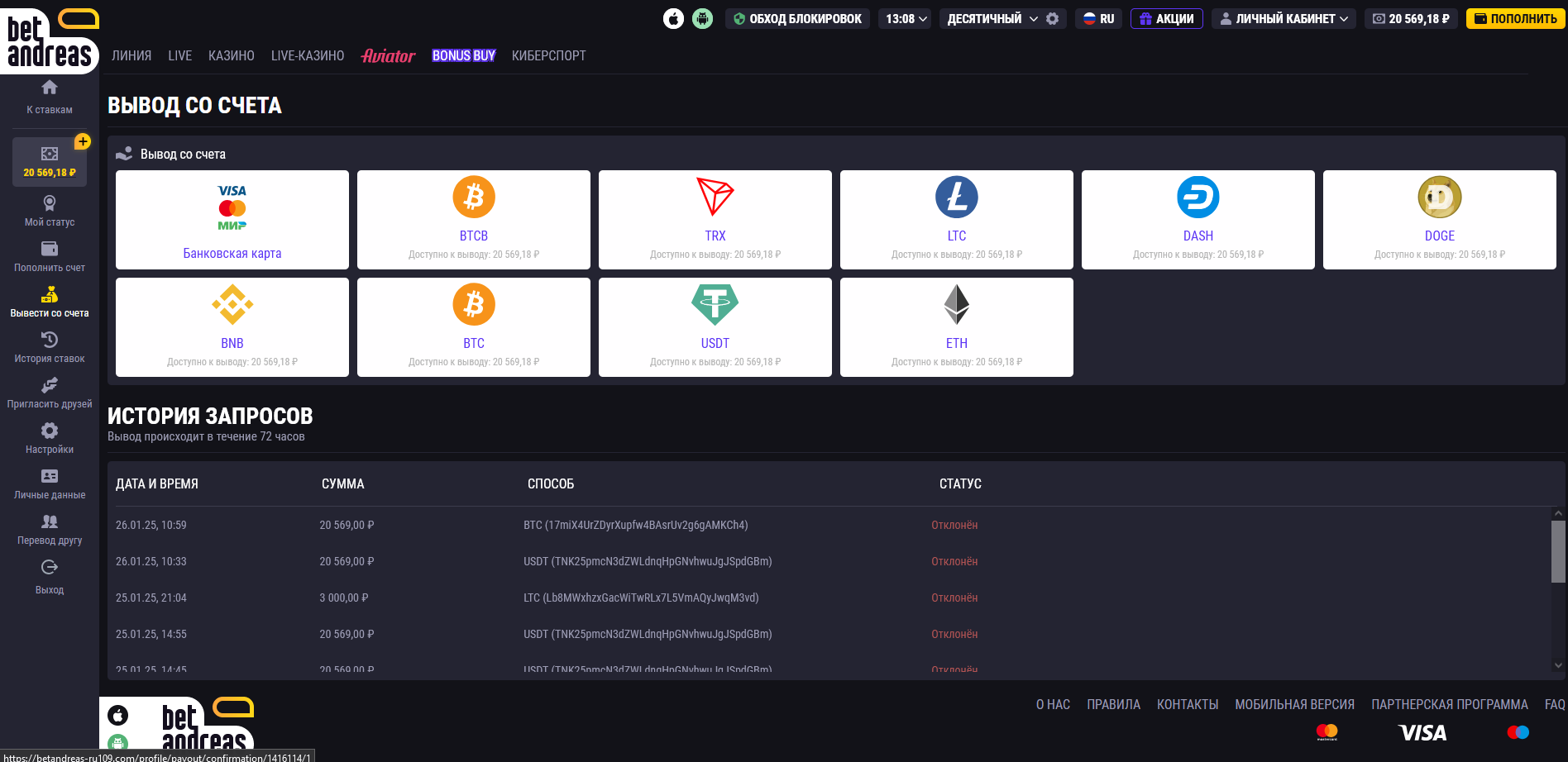This screenshot has width=1568, height=762.
Task: Open the ЛИНИЯ tab
Action: (x=131, y=55)
